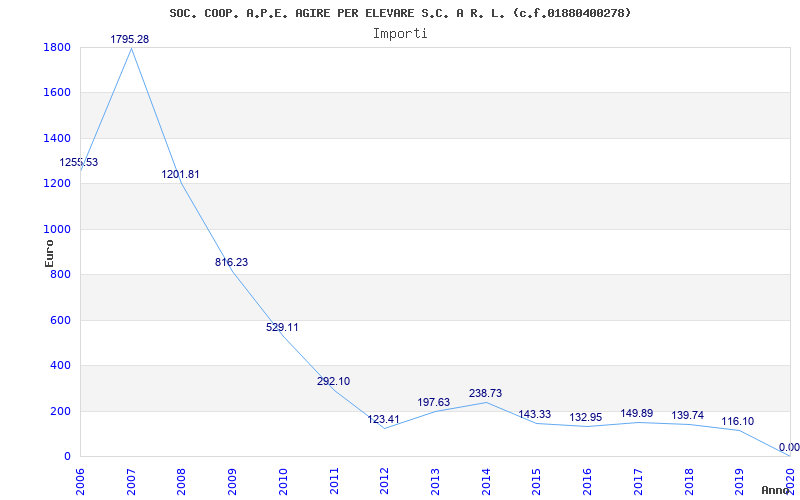Click the 149.89 data label
Viewport: 800px width, 500px height.
pyautogui.click(x=637, y=413)
